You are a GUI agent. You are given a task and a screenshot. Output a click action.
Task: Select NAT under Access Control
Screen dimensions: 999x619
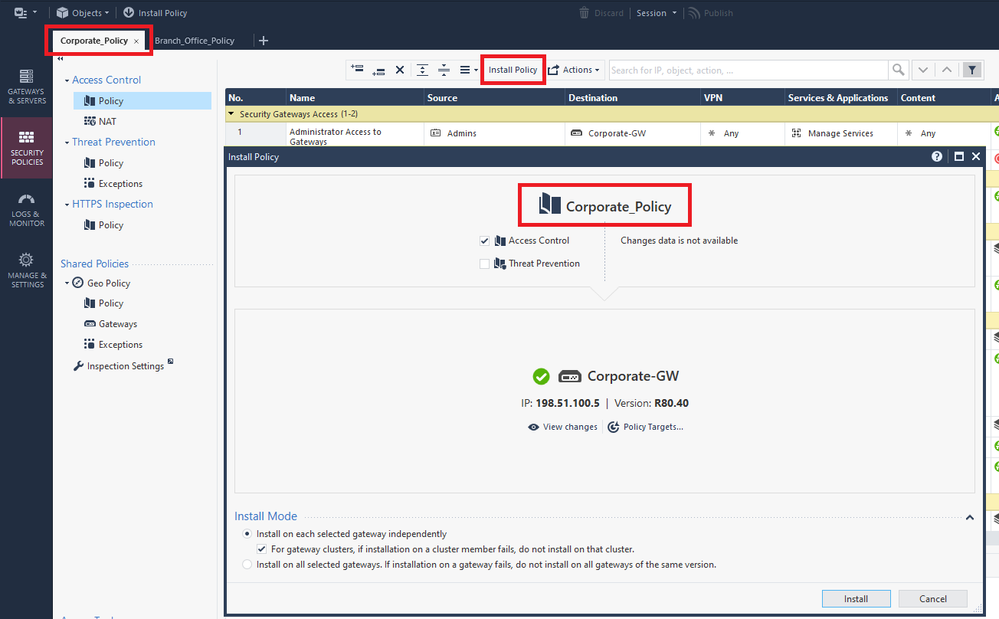[107, 121]
